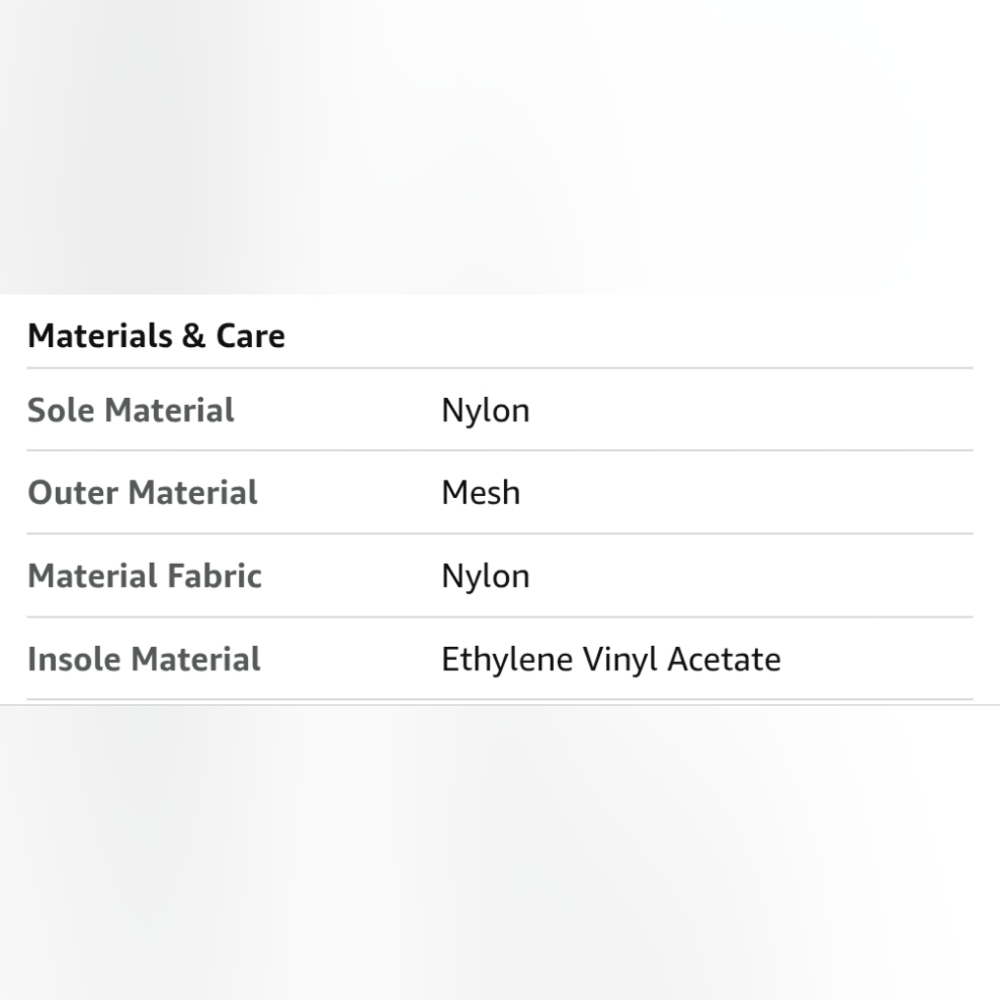The image size is (1000, 1000).
Task: Click the Mesh value
Action: (481, 492)
